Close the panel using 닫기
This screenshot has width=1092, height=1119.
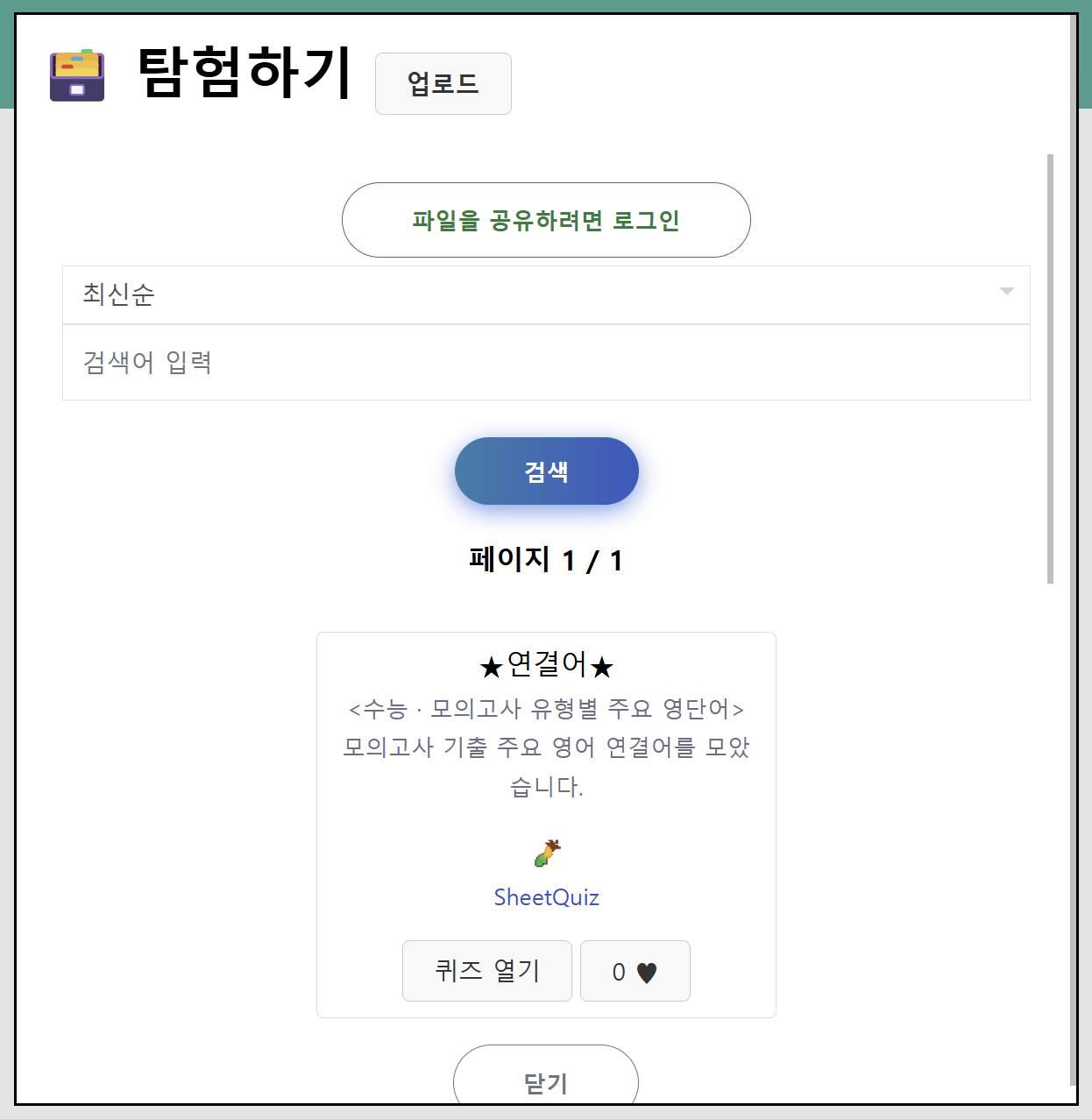pos(546,1083)
